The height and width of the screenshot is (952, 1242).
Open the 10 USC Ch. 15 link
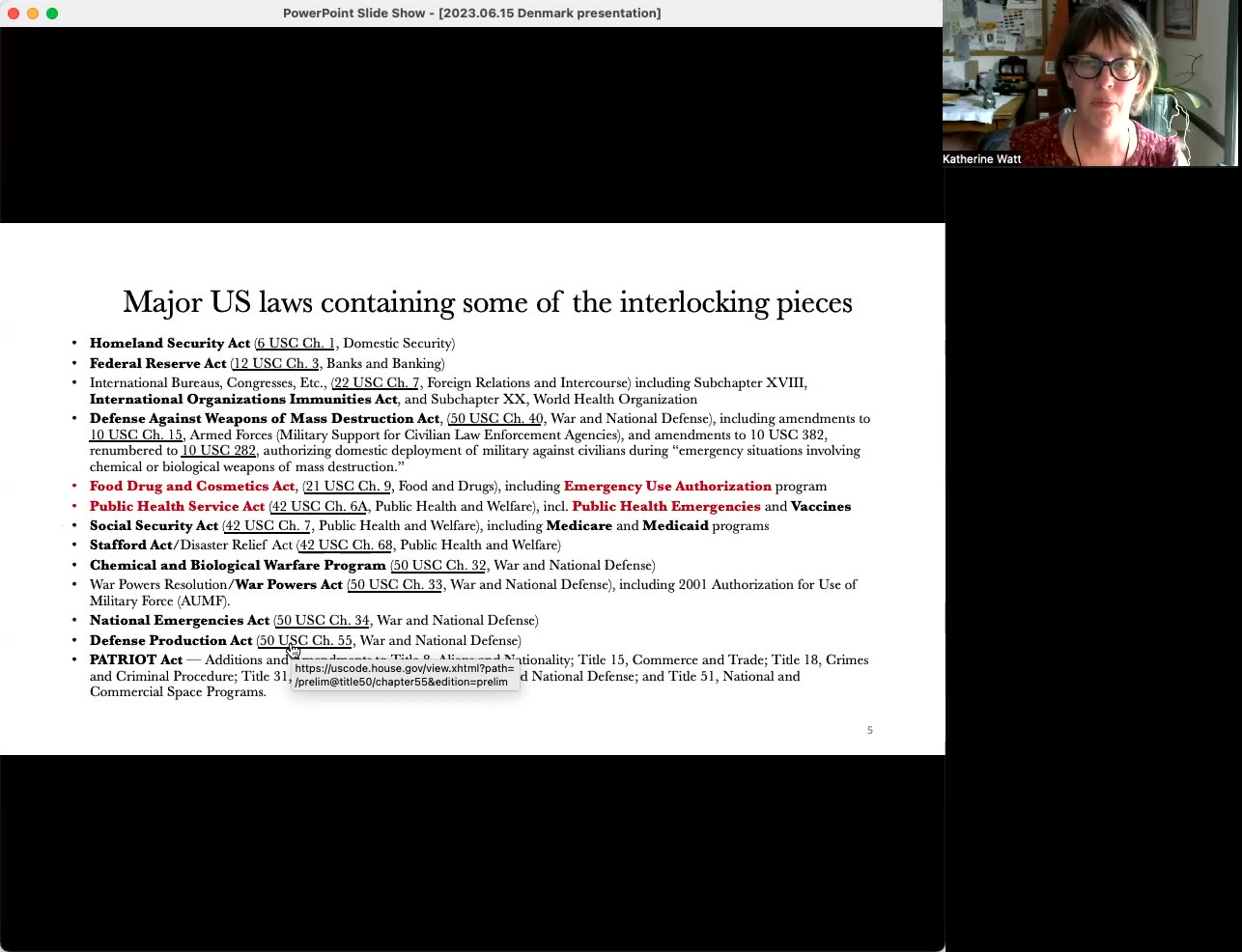136,435
